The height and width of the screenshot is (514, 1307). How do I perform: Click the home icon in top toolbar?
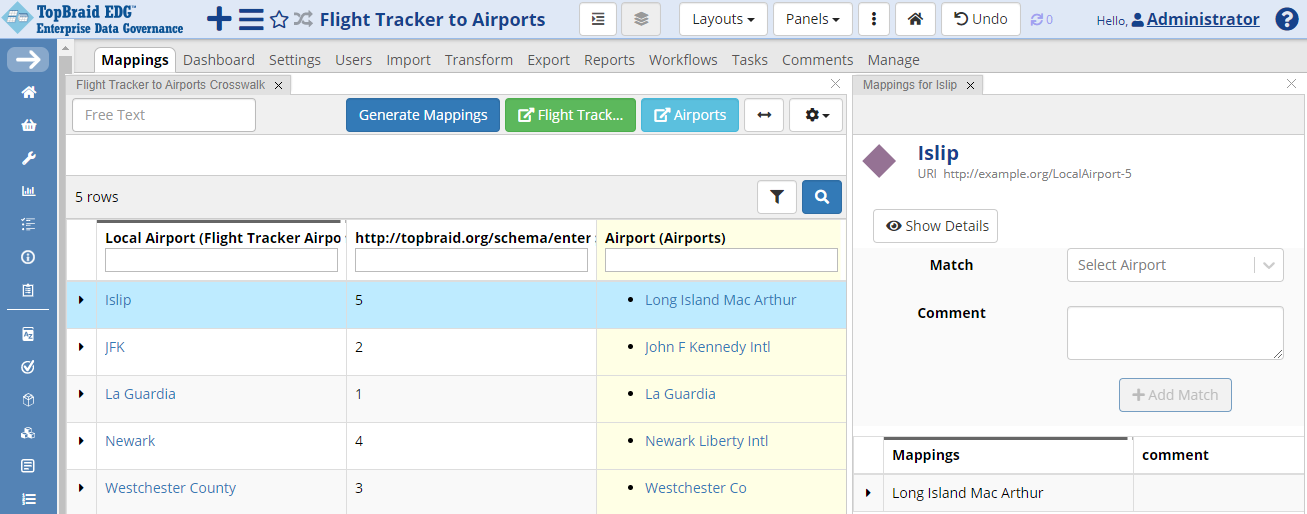click(914, 19)
